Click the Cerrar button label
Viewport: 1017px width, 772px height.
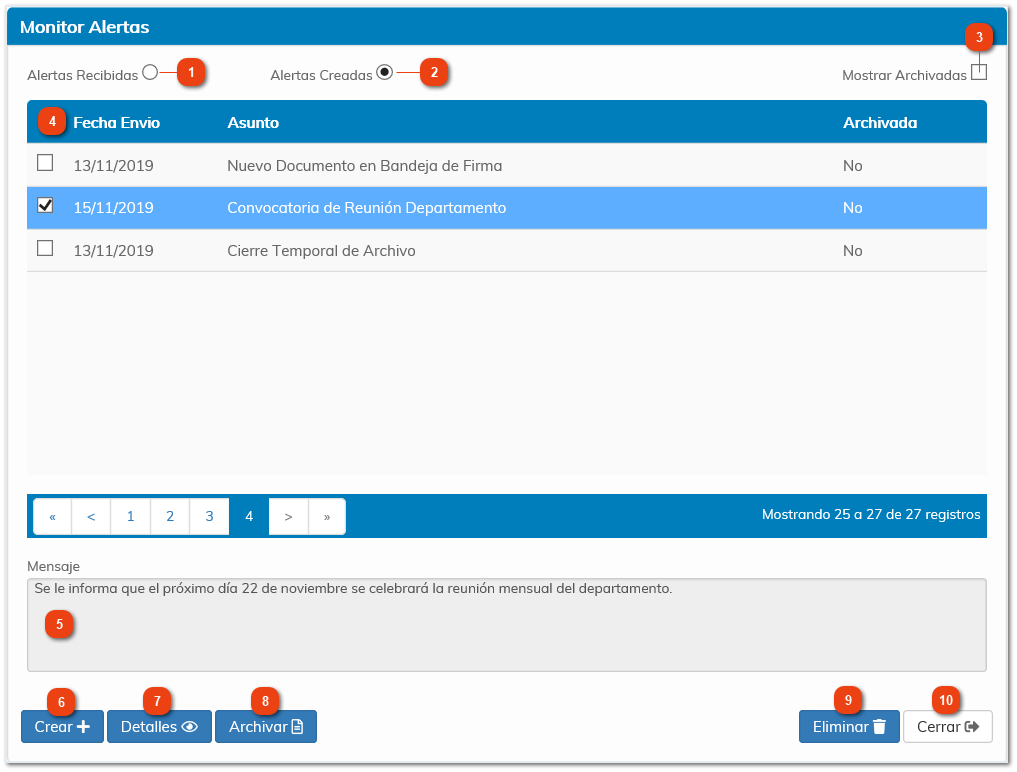tap(939, 727)
